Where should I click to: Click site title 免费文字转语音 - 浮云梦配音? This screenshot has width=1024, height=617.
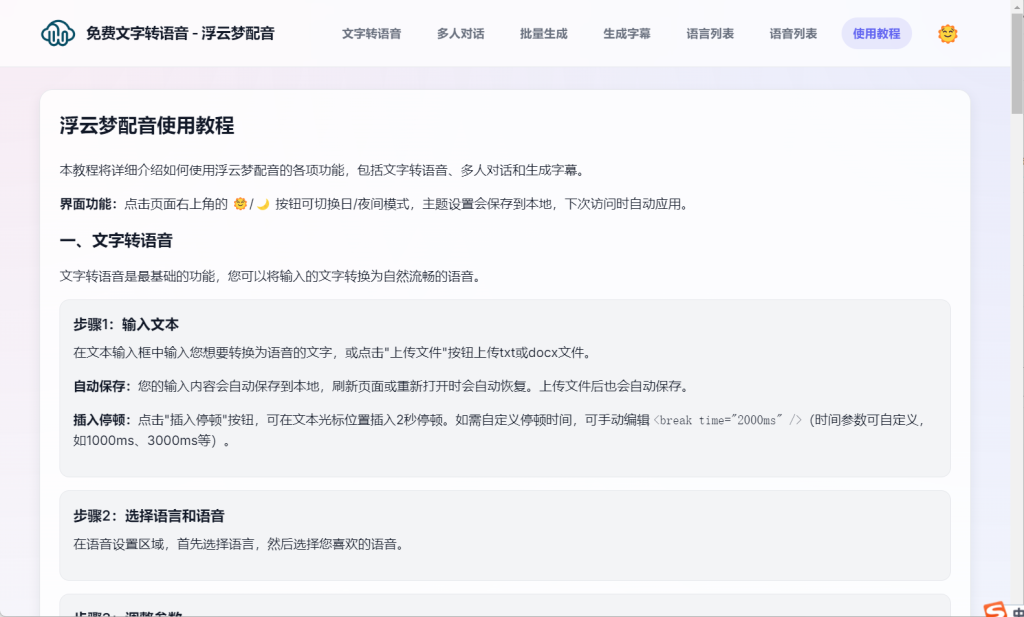180,33
